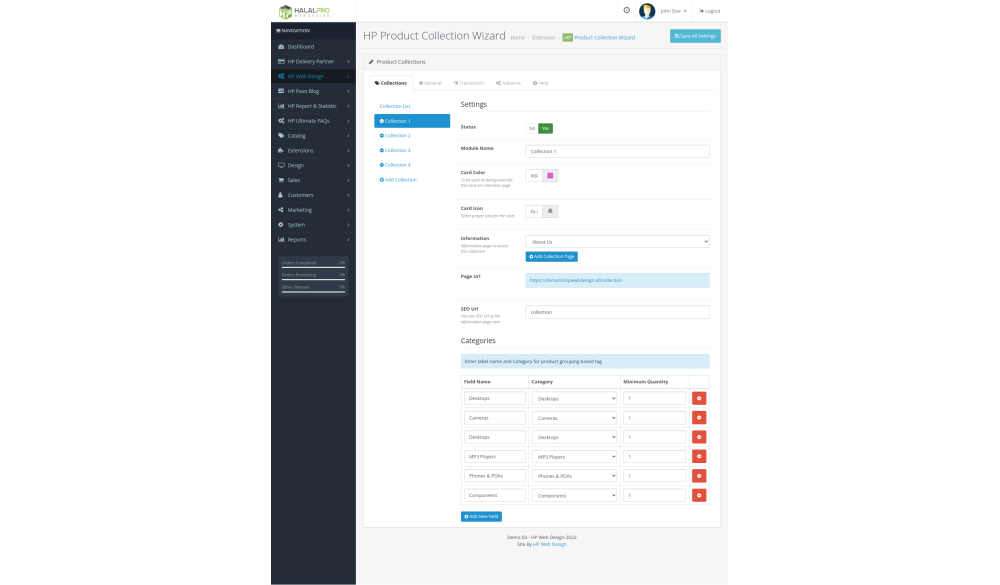Open the Cameras category dropdown
1000x585 pixels.
click(x=574, y=418)
